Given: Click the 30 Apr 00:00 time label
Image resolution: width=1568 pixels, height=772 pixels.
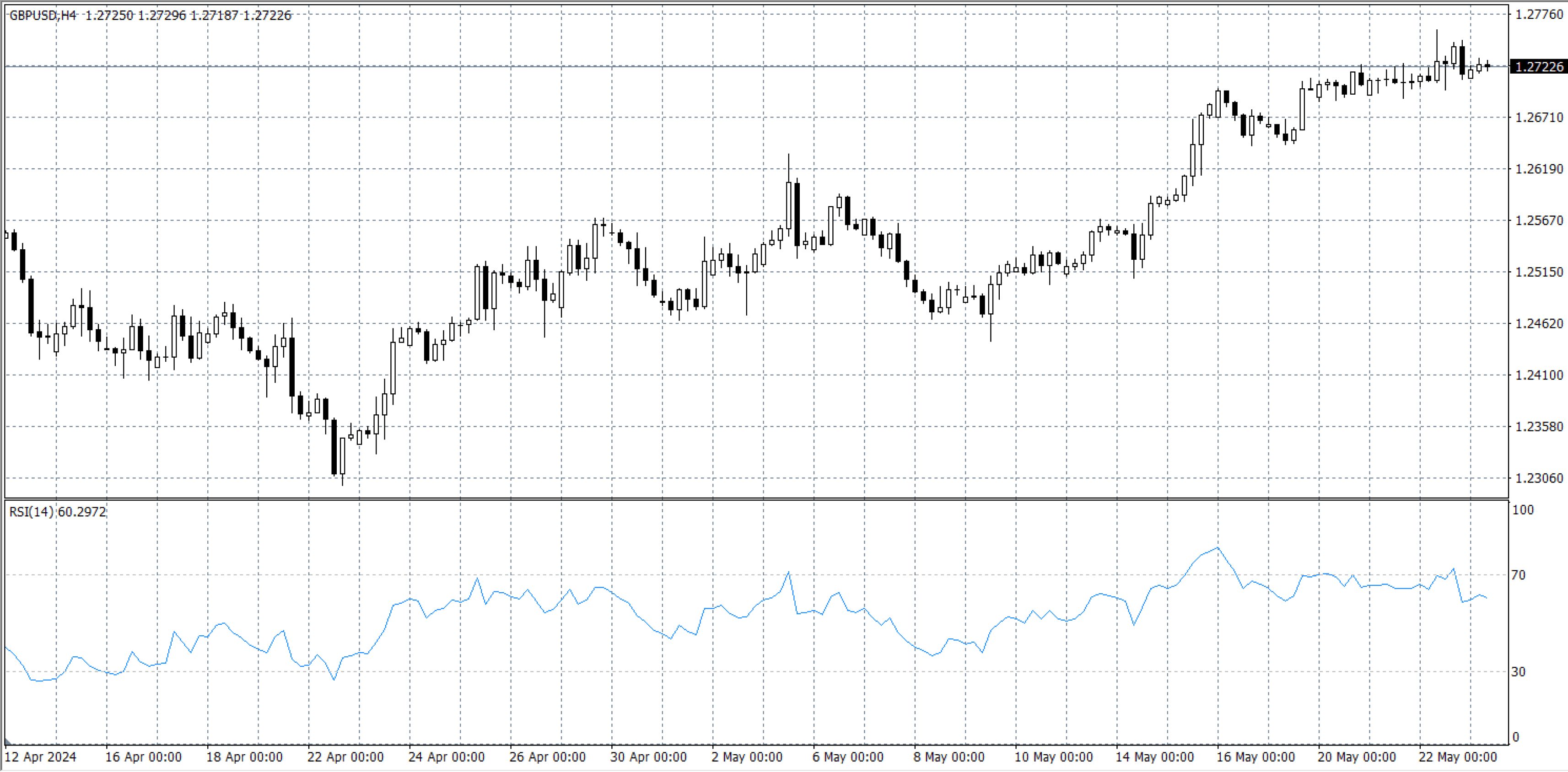Looking at the screenshot, I should (648, 757).
